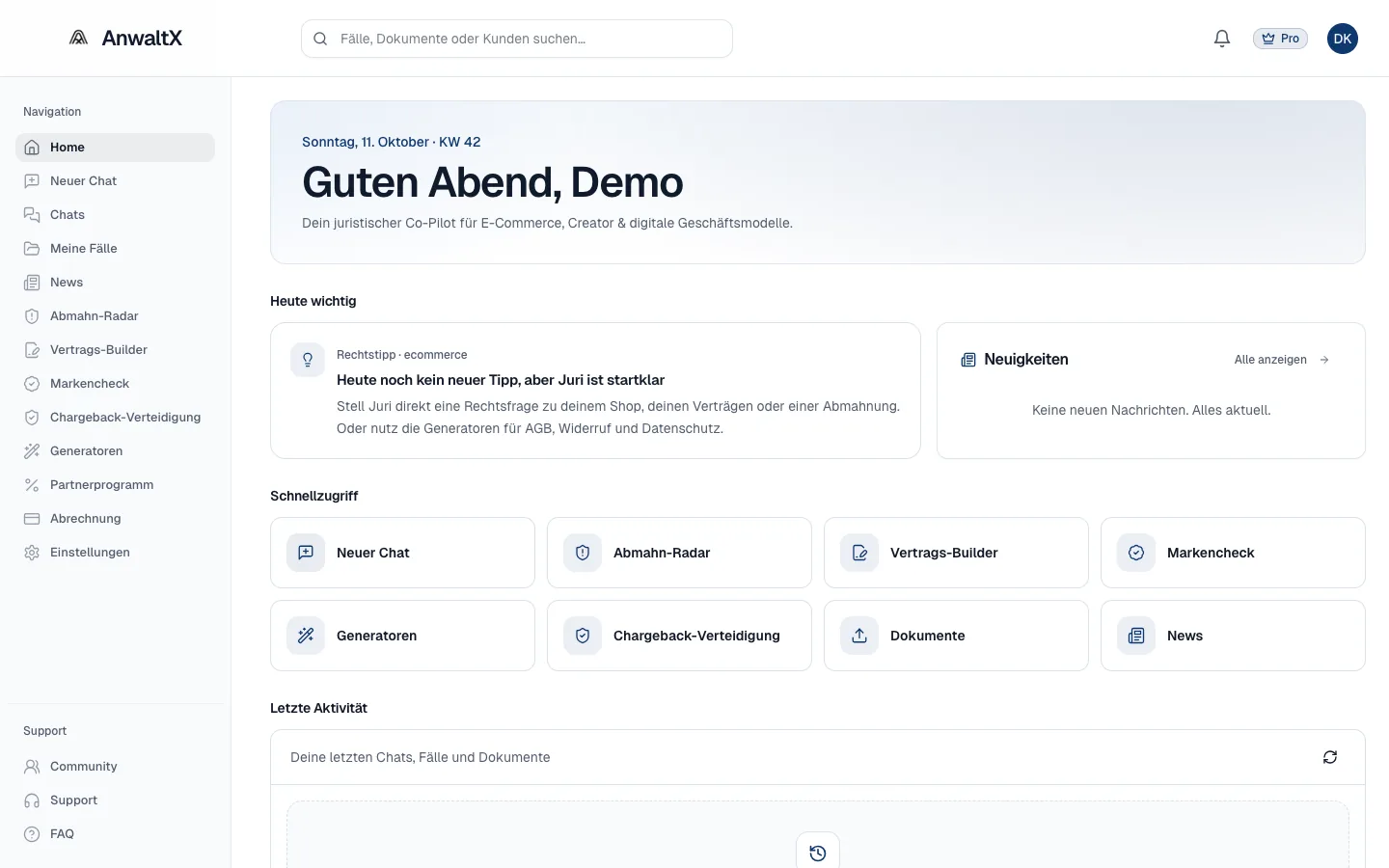Click the history clock icon
This screenshot has height=868, width=1389.
pyautogui.click(x=818, y=853)
